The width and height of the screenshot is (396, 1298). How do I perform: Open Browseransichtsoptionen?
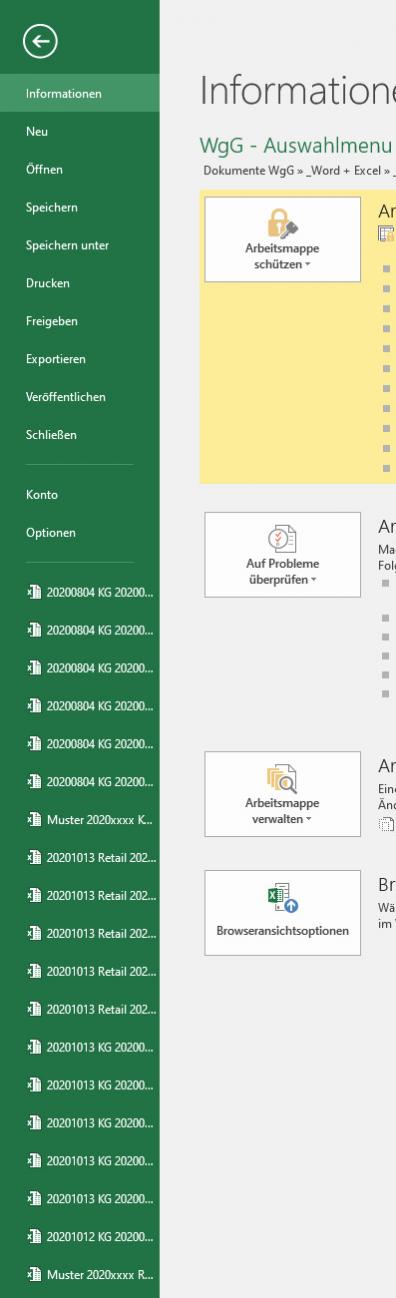pos(282,912)
